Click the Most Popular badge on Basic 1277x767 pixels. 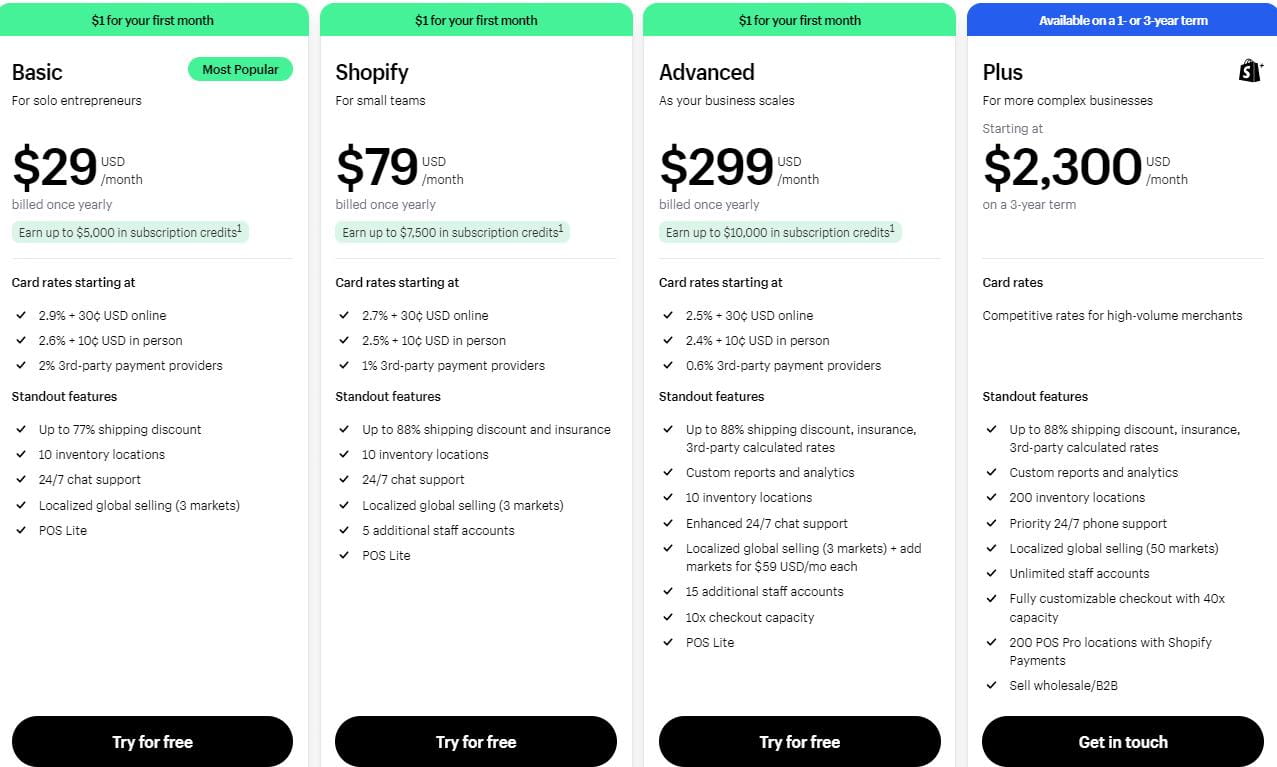point(240,69)
